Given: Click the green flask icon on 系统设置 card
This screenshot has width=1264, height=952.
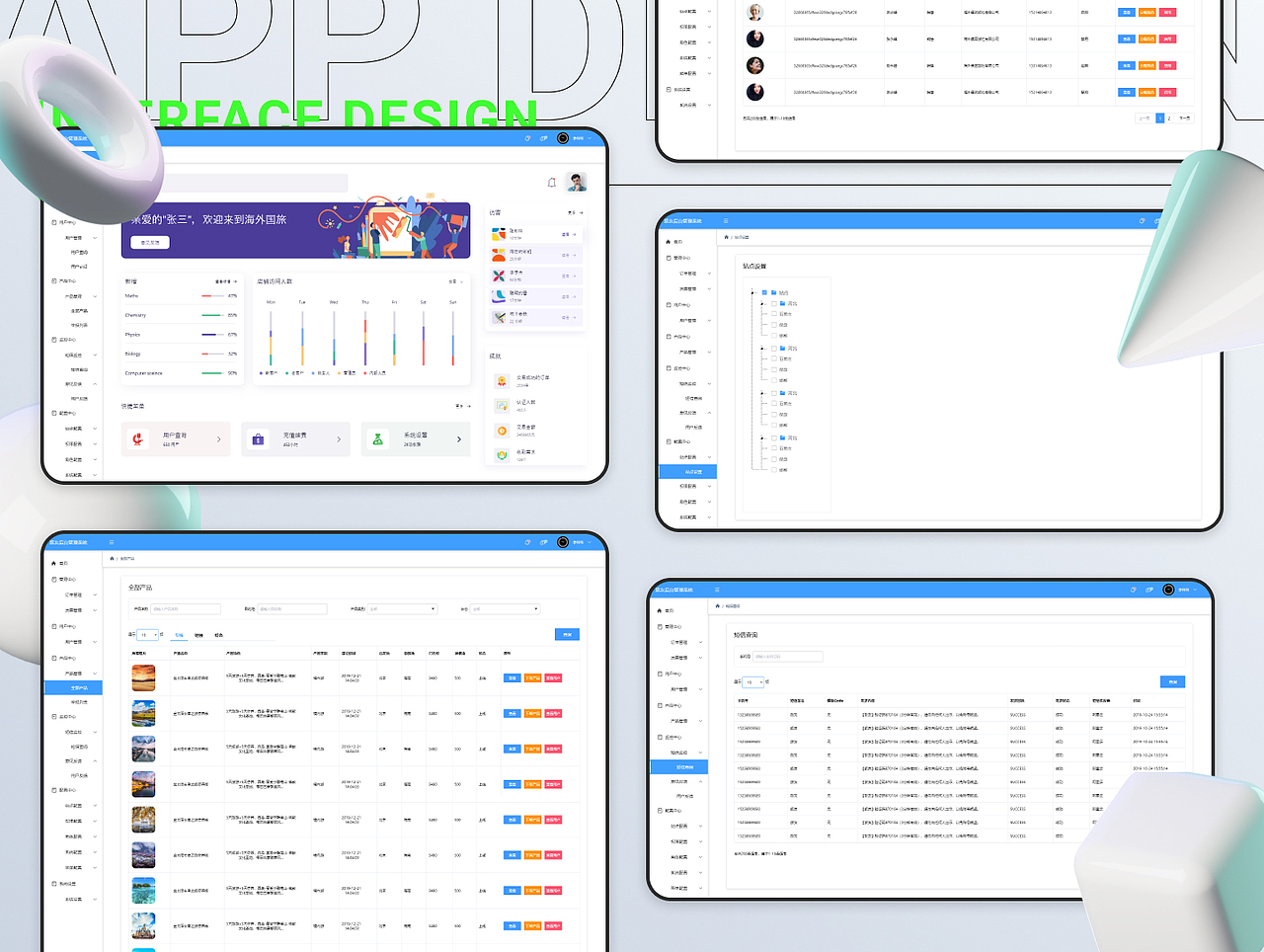Looking at the screenshot, I should [x=377, y=438].
